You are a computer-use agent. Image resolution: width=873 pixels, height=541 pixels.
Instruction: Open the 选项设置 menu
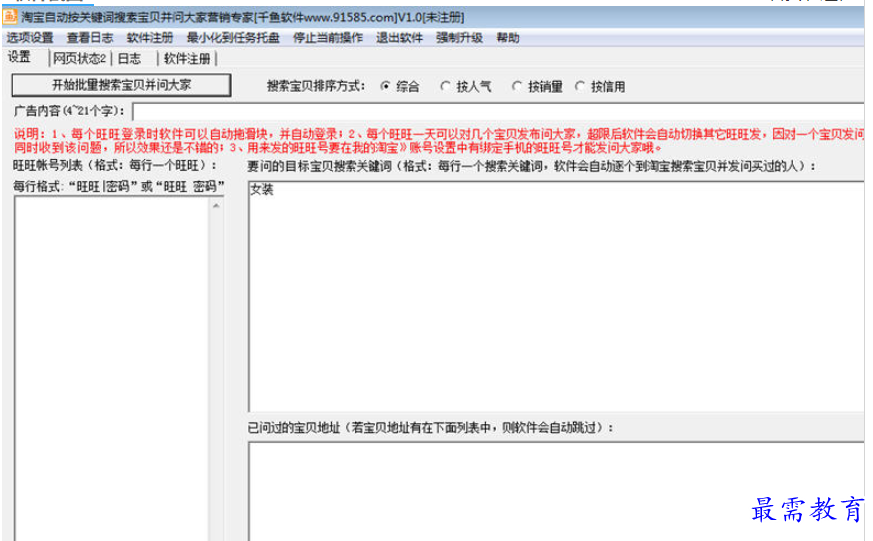[x=30, y=38]
